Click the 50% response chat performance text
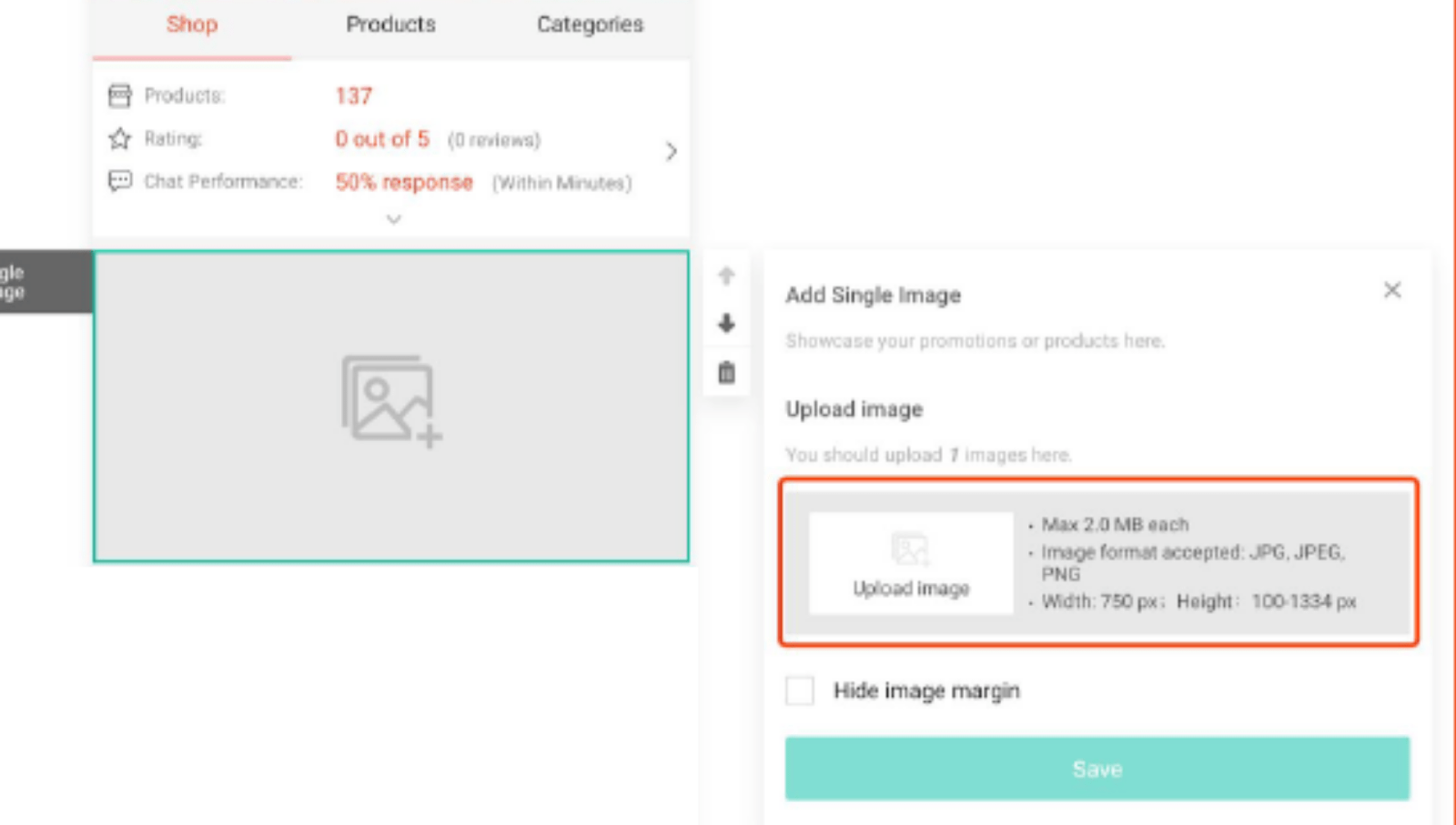The image size is (1456, 825). 404,182
